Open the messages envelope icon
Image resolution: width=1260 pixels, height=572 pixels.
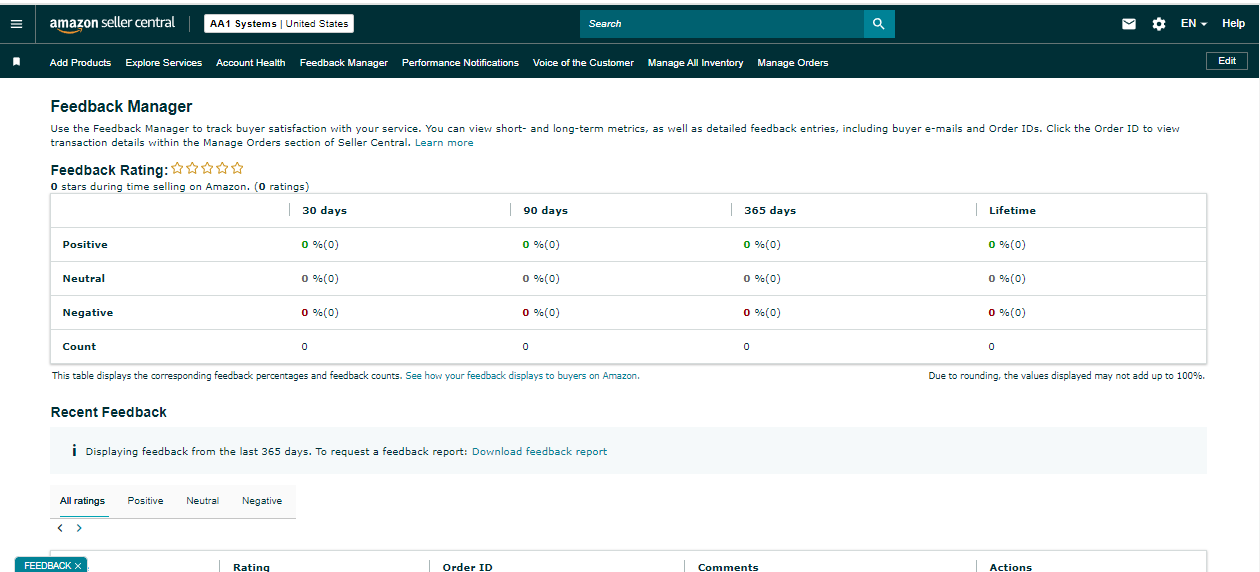click(x=1129, y=24)
